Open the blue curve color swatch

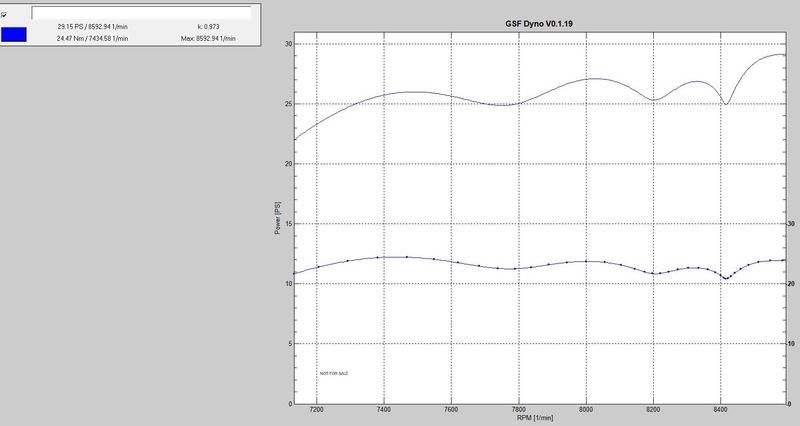(14, 35)
